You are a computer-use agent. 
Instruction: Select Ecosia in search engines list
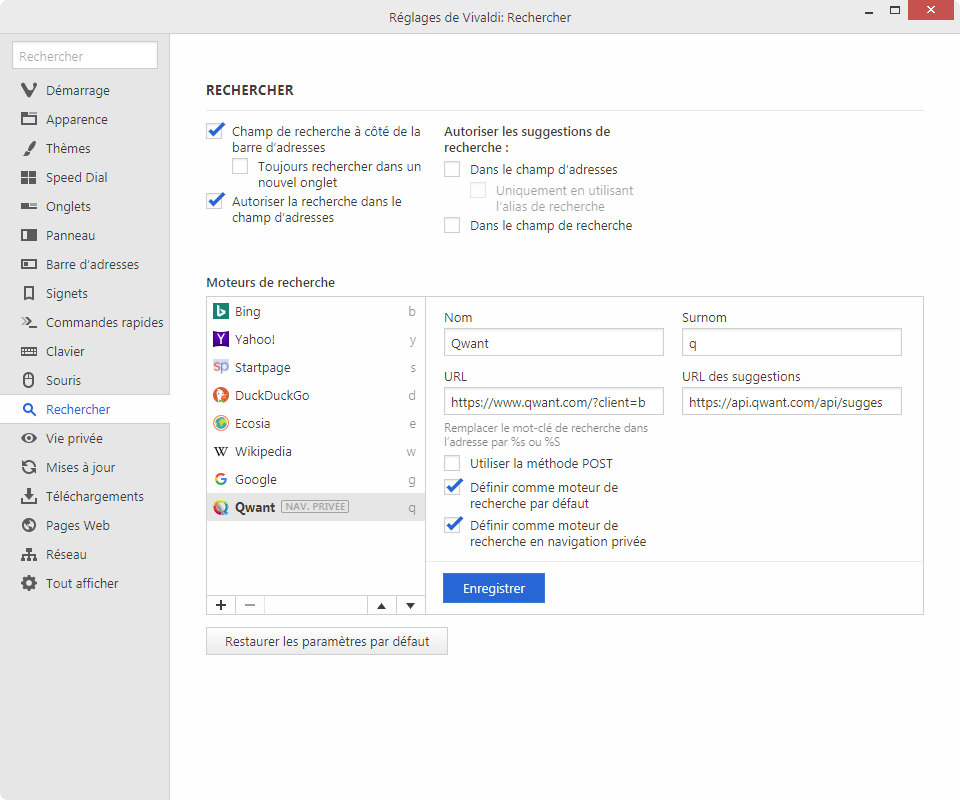tap(316, 423)
